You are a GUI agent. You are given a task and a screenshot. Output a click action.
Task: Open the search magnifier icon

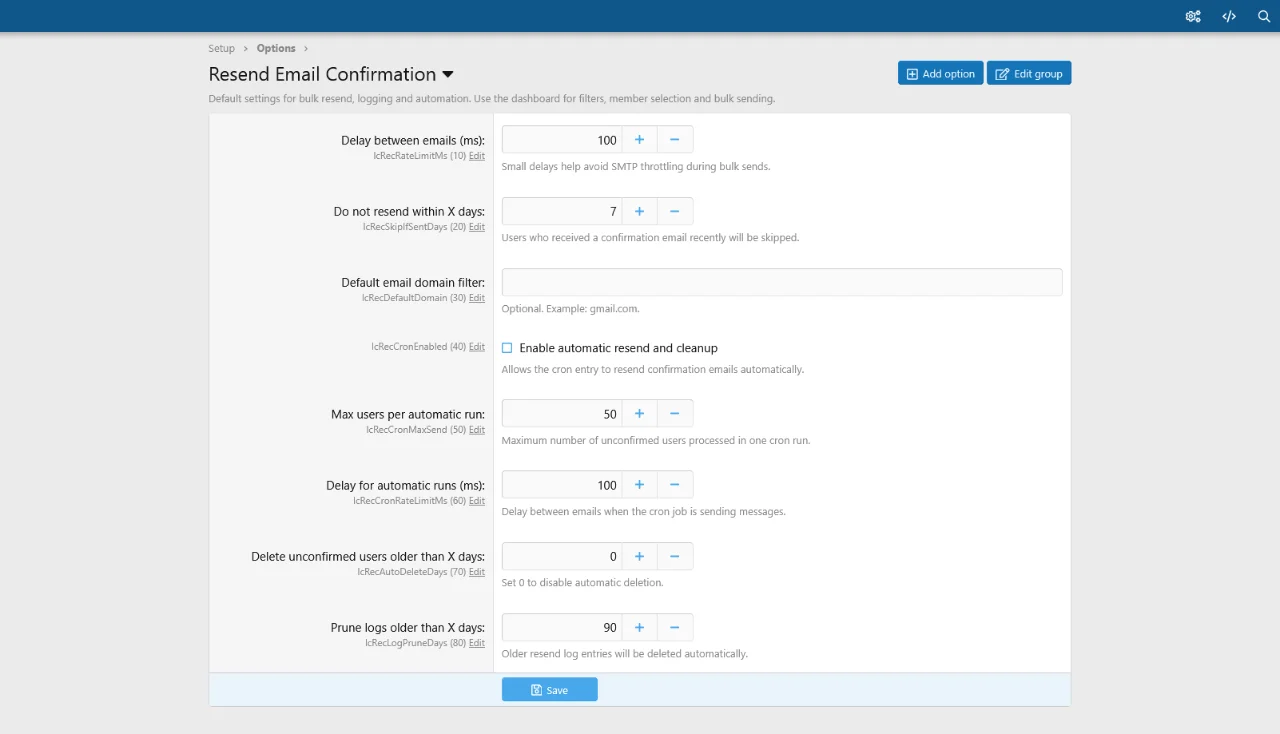(x=1264, y=16)
